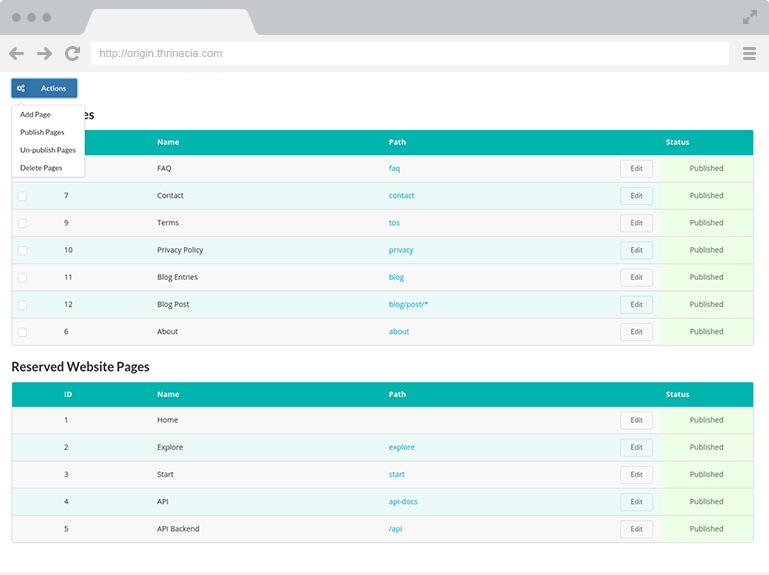Select Delete Pages from the menu
Screen dimensions: 769x575
(41, 168)
